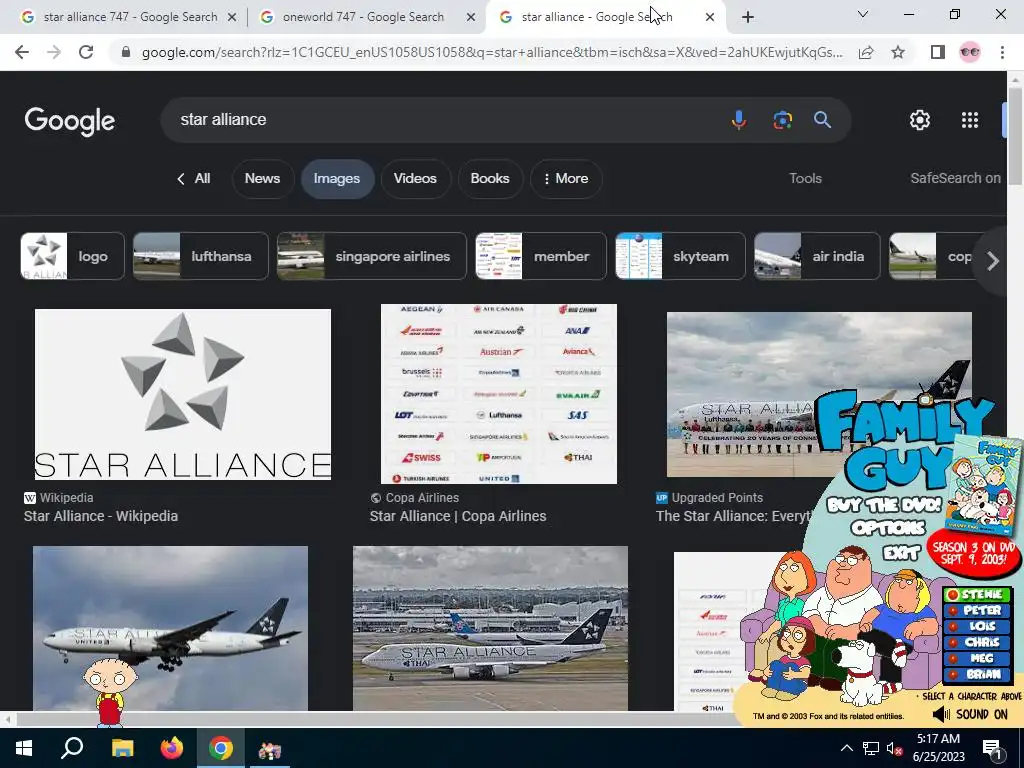Open the Star Alliance logo thumbnail
Screen dimensions: 1024x768
click(x=183, y=394)
